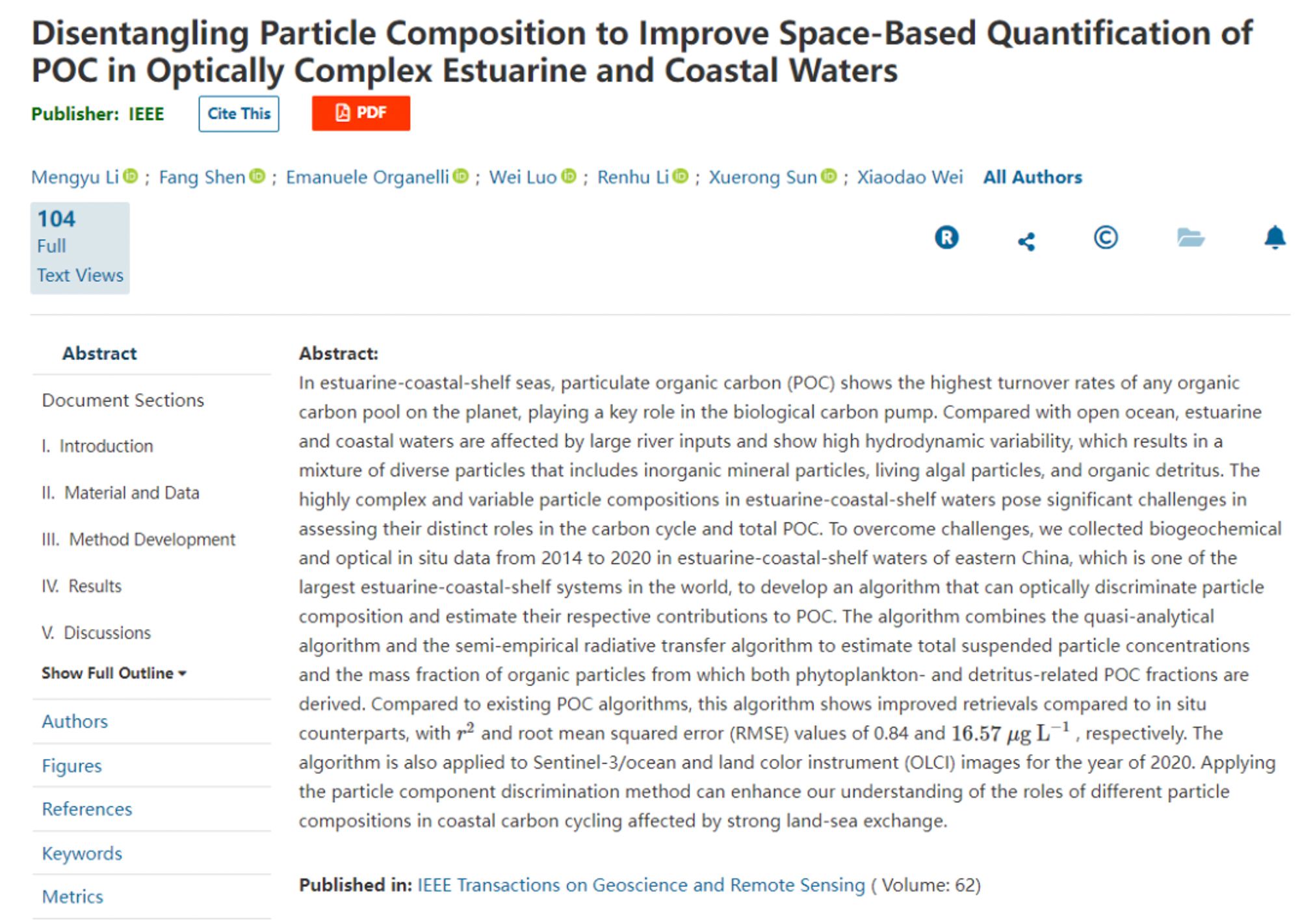
Task: Open Emanuele Organelli's ORCID icon
Action: (461, 176)
